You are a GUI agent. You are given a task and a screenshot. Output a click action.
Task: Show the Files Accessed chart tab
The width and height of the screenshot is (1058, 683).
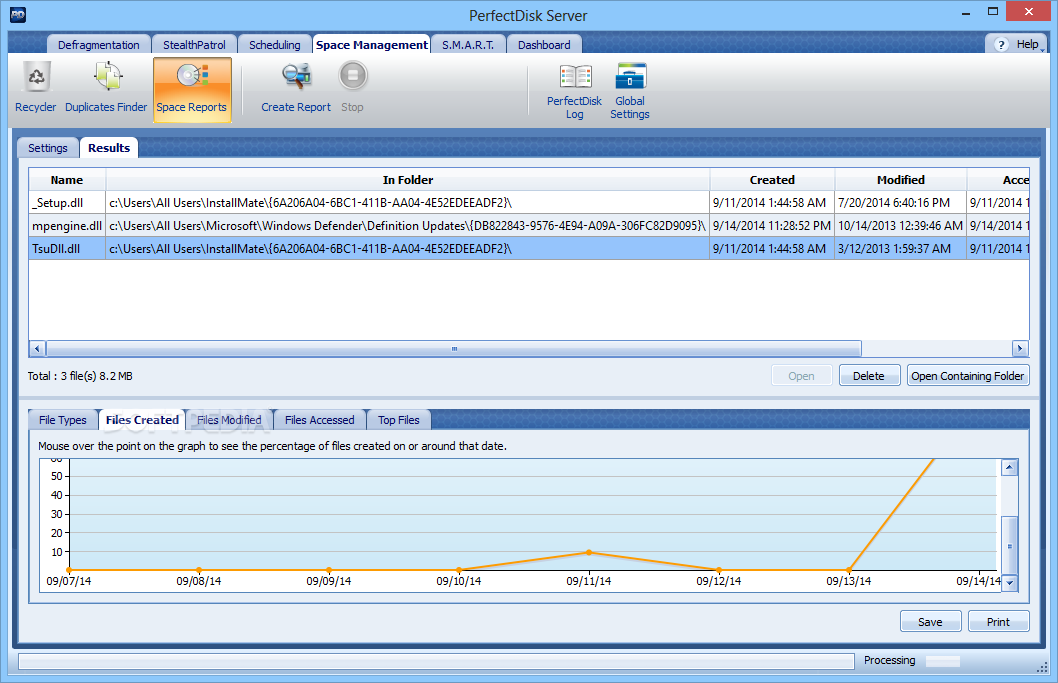[320, 420]
